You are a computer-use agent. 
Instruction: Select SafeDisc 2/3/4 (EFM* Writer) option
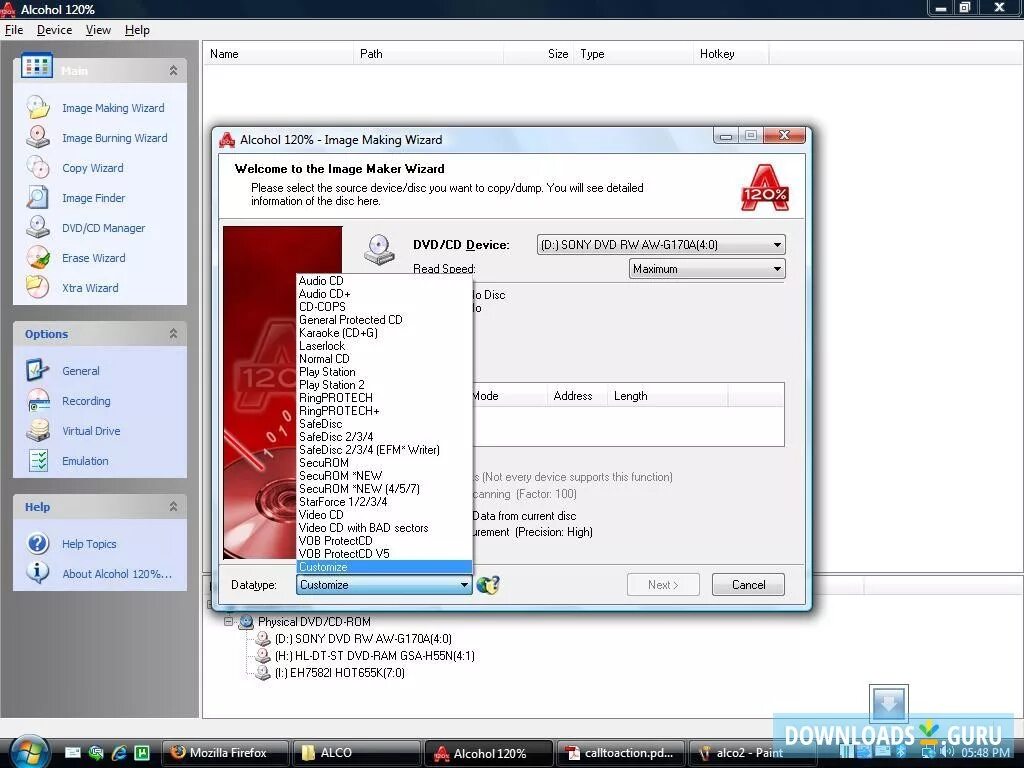(x=384, y=450)
